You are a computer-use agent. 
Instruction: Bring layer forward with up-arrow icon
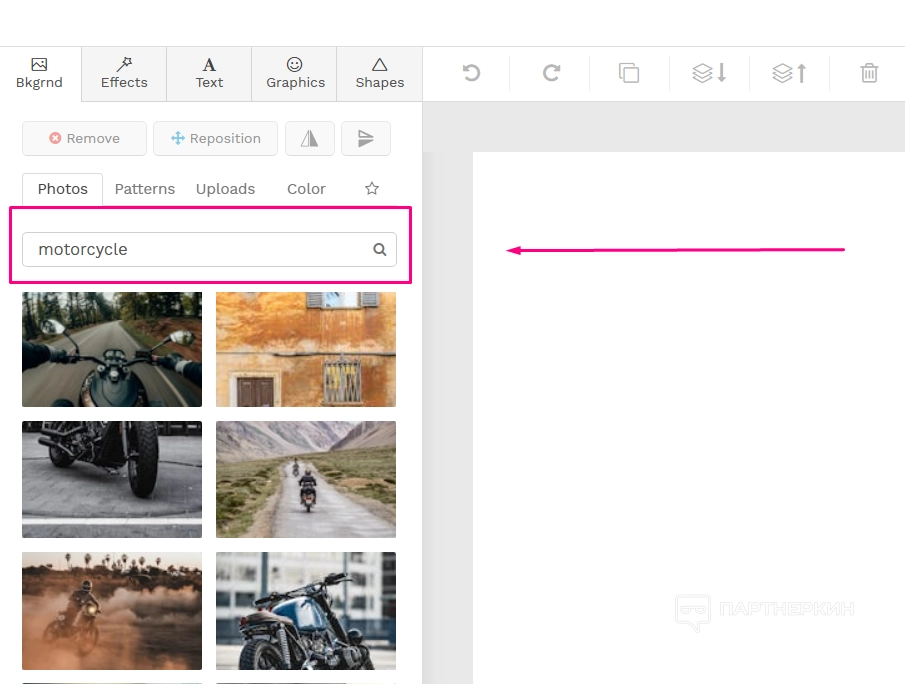click(789, 73)
